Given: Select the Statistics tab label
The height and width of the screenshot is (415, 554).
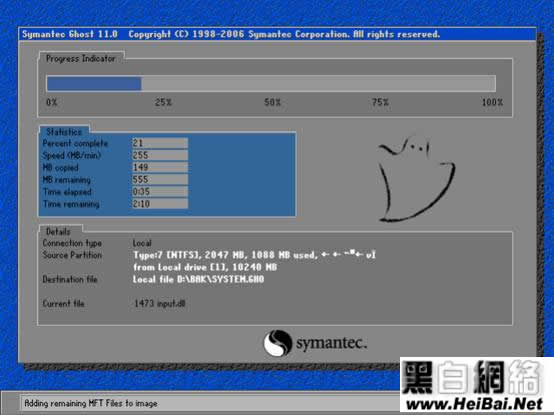Looking at the screenshot, I should [x=64, y=132].
